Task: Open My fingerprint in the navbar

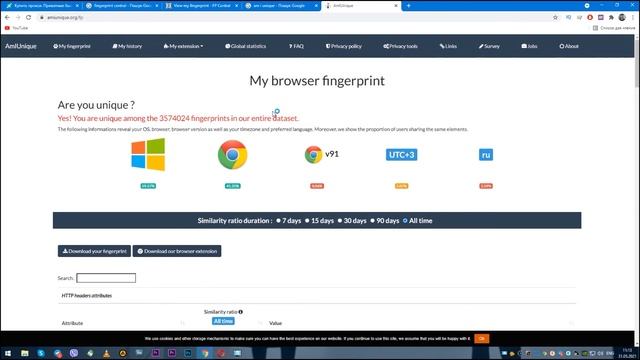Action: click(x=72, y=46)
